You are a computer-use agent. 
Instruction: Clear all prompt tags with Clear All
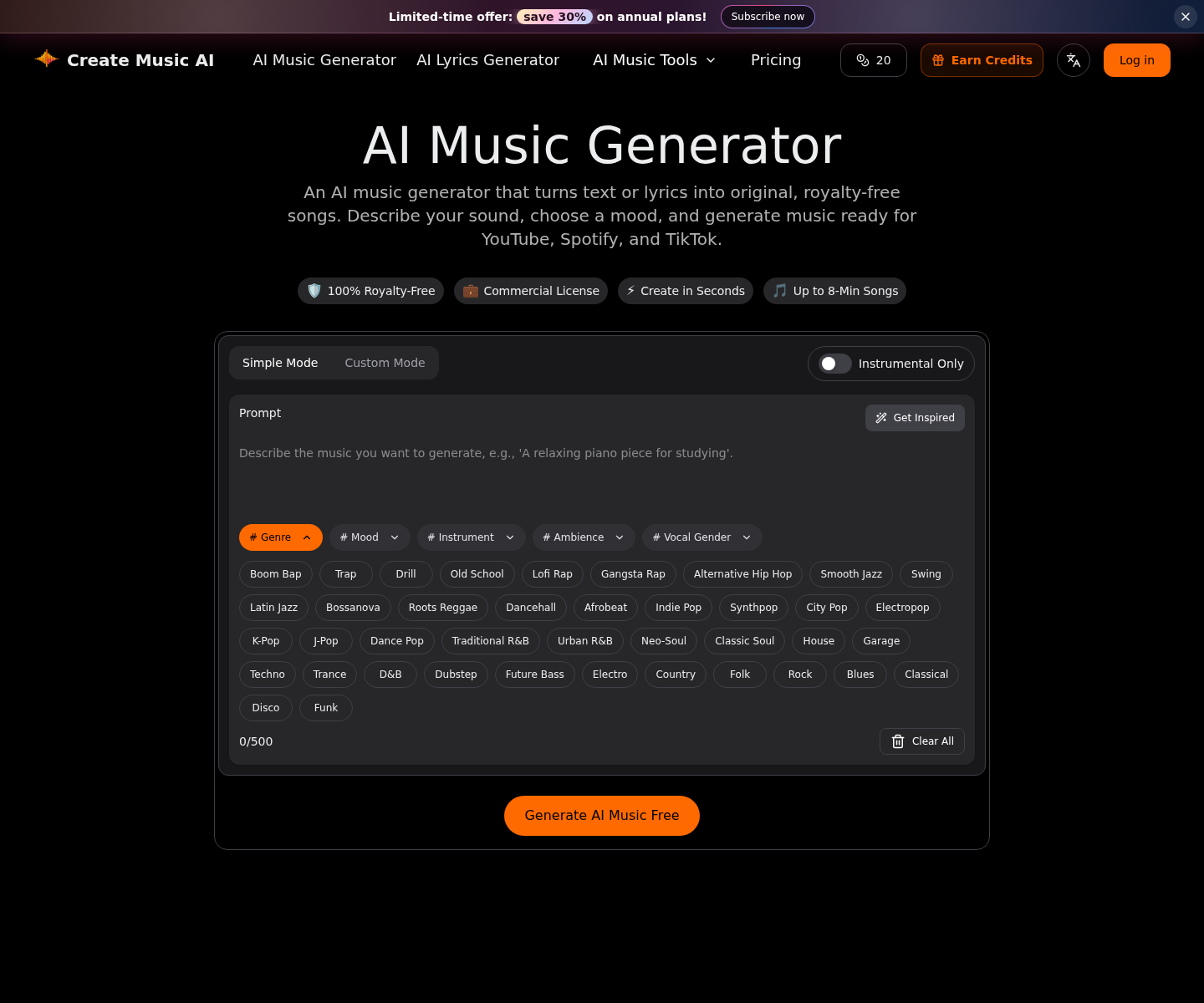click(922, 741)
